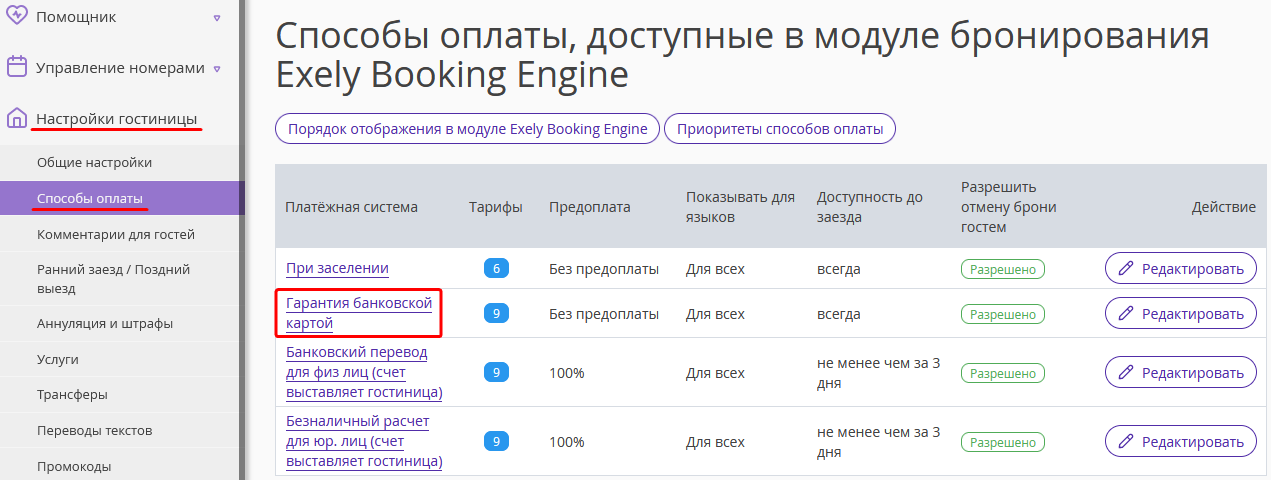This screenshot has width=1271, height=480.
Task: Click Разрешено badge in Банковский перевод row
Action: pyautogui.click(x=1002, y=373)
